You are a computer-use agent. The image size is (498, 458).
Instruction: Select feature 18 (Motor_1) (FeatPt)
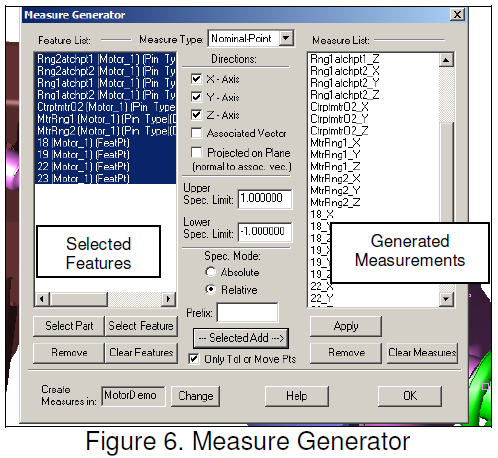pos(105,143)
